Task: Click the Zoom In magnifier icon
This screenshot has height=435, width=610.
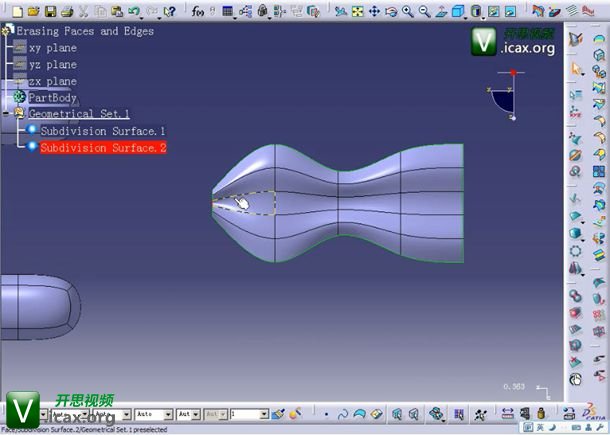Action: tap(408, 11)
